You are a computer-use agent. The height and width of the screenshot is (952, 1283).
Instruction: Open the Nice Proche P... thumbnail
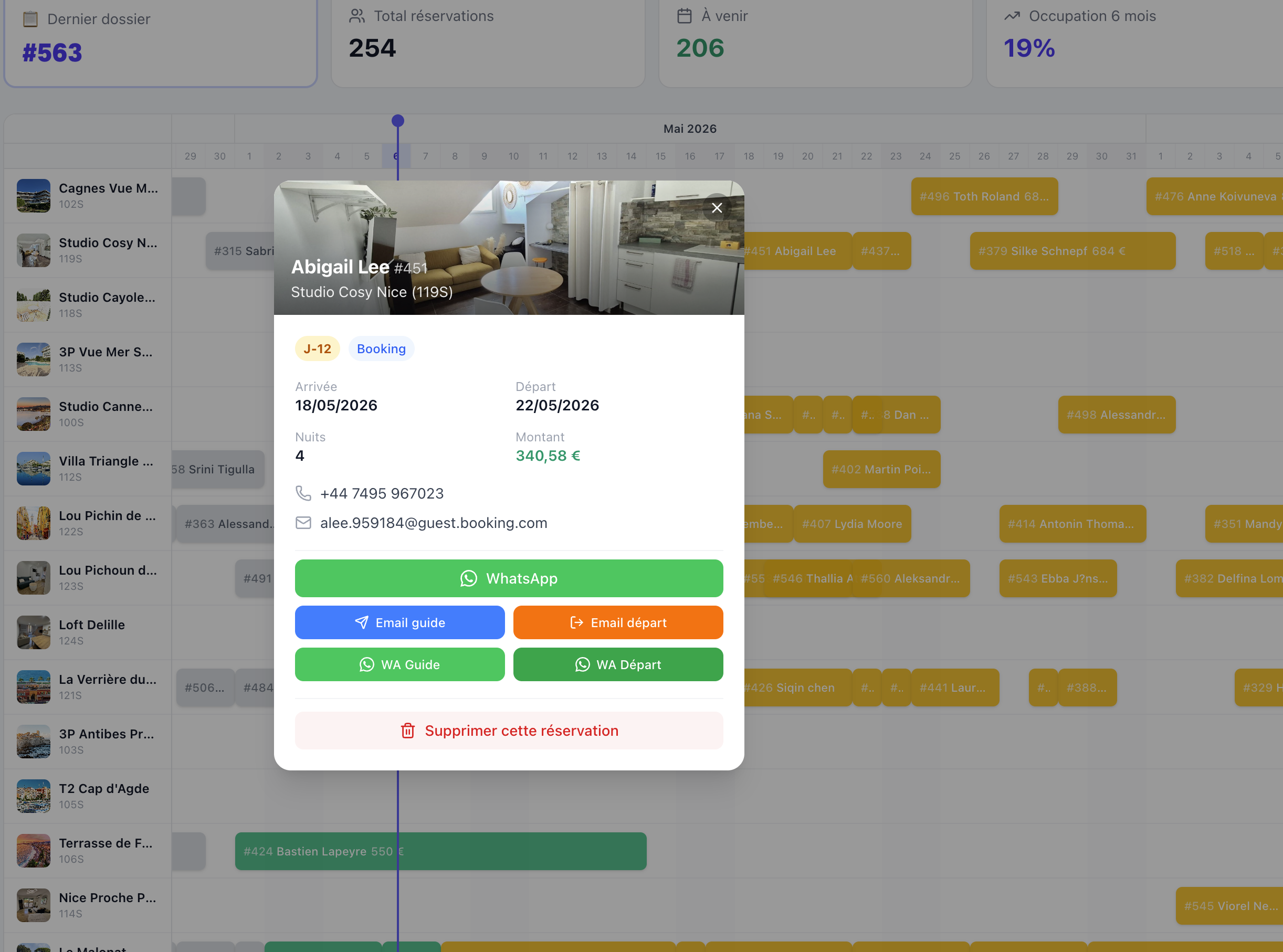(x=34, y=905)
